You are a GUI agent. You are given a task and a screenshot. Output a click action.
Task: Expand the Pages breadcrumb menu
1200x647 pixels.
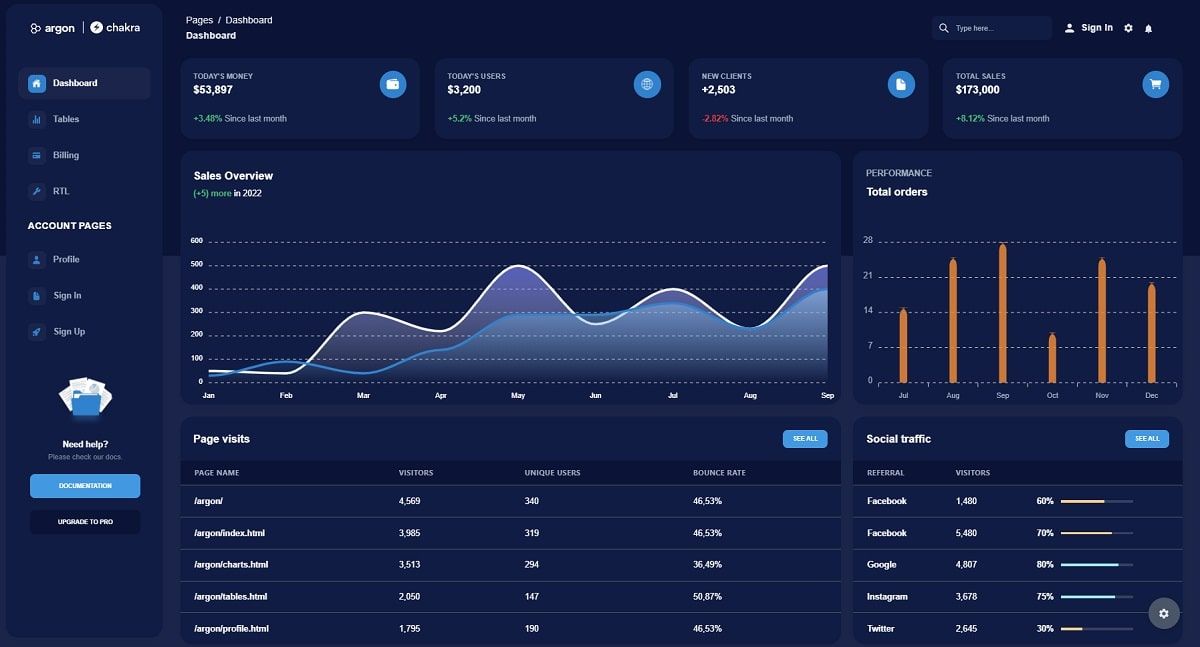(x=199, y=19)
